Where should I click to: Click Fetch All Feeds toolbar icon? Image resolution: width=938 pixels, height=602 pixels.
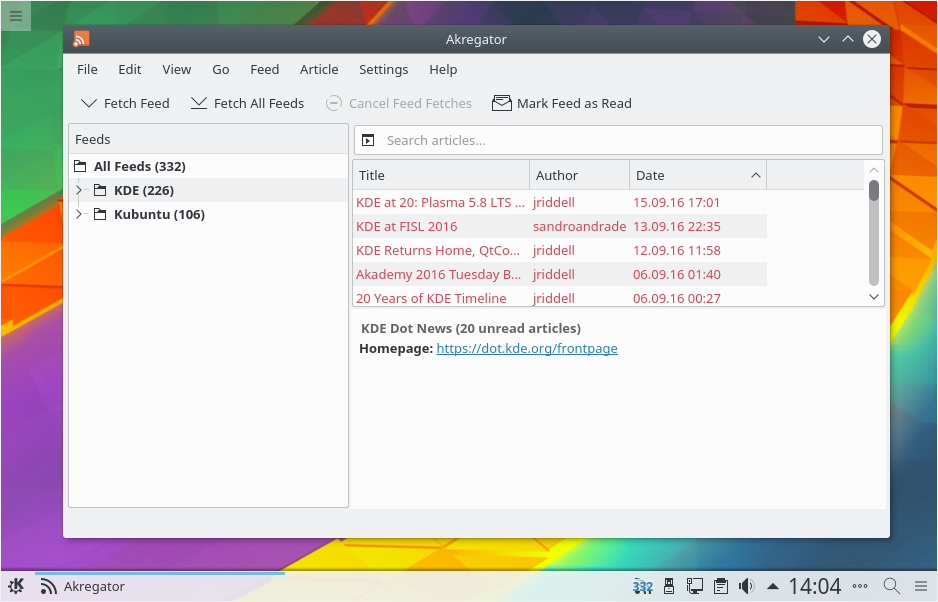coord(199,103)
